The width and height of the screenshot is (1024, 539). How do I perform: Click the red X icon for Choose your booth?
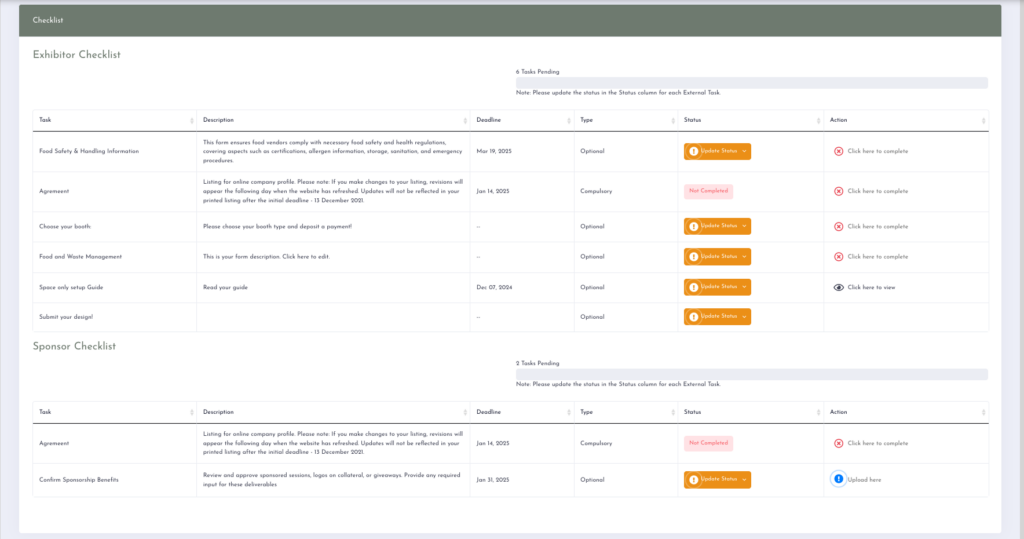tap(839, 226)
